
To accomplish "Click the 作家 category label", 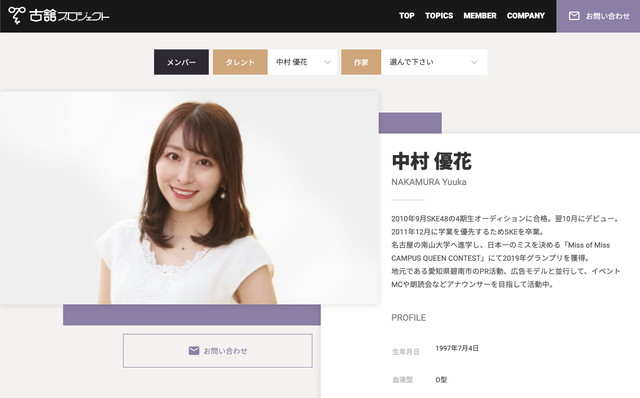I will click(361, 62).
